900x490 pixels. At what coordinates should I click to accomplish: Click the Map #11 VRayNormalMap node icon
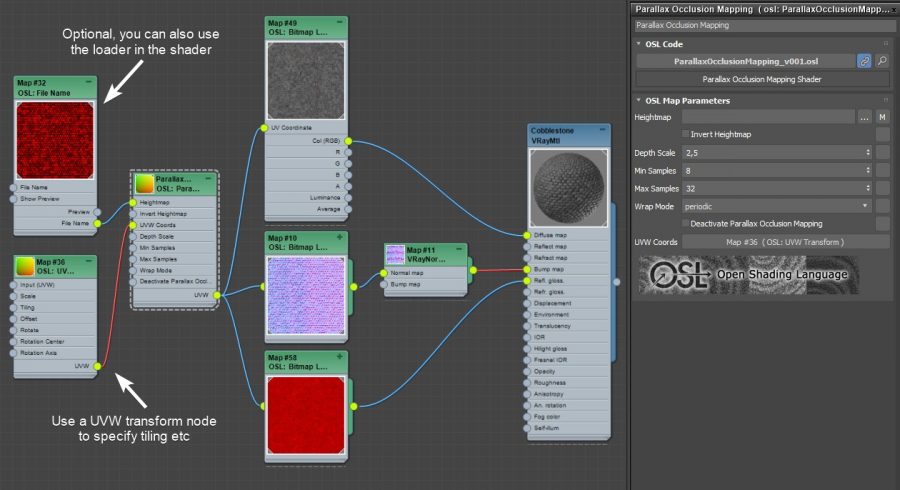(x=394, y=256)
